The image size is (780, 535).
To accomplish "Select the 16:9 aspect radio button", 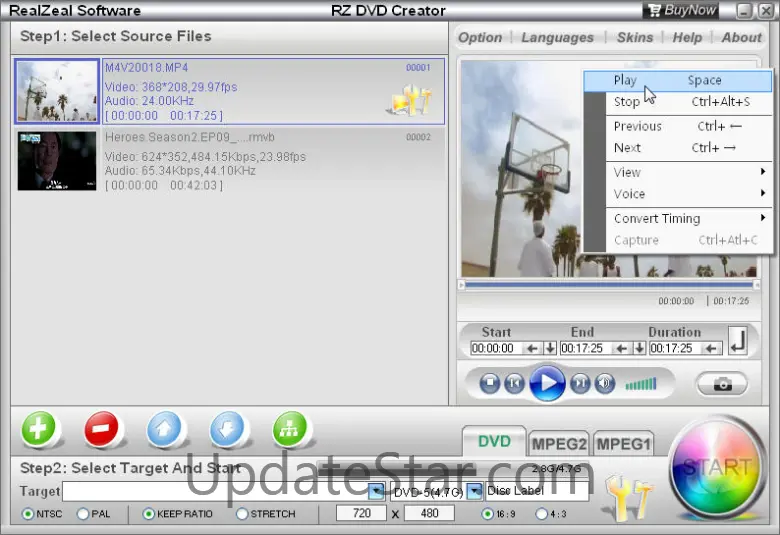I will click(488, 514).
